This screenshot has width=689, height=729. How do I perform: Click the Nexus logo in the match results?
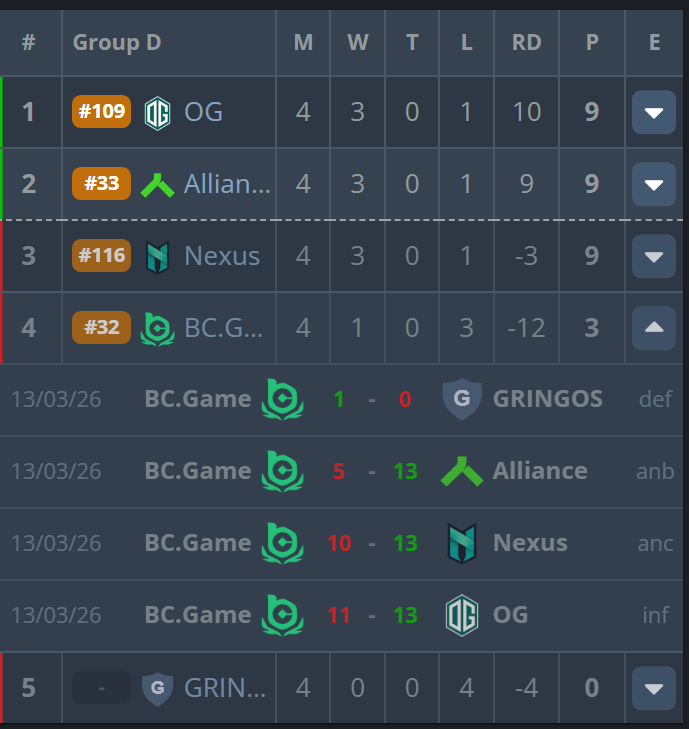tap(461, 543)
